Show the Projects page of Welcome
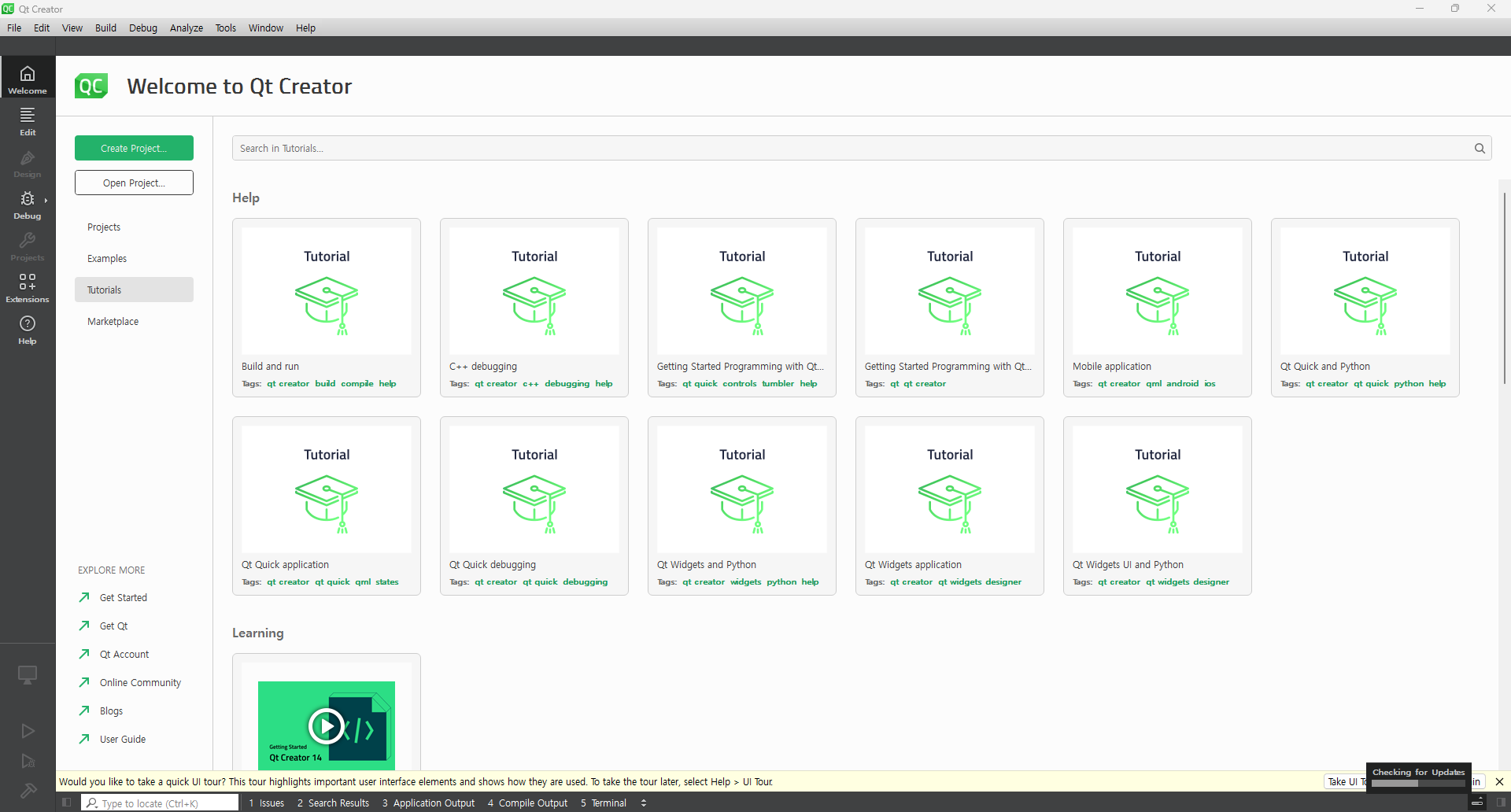Viewport: 1511px width, 812px height. point(134,227)
